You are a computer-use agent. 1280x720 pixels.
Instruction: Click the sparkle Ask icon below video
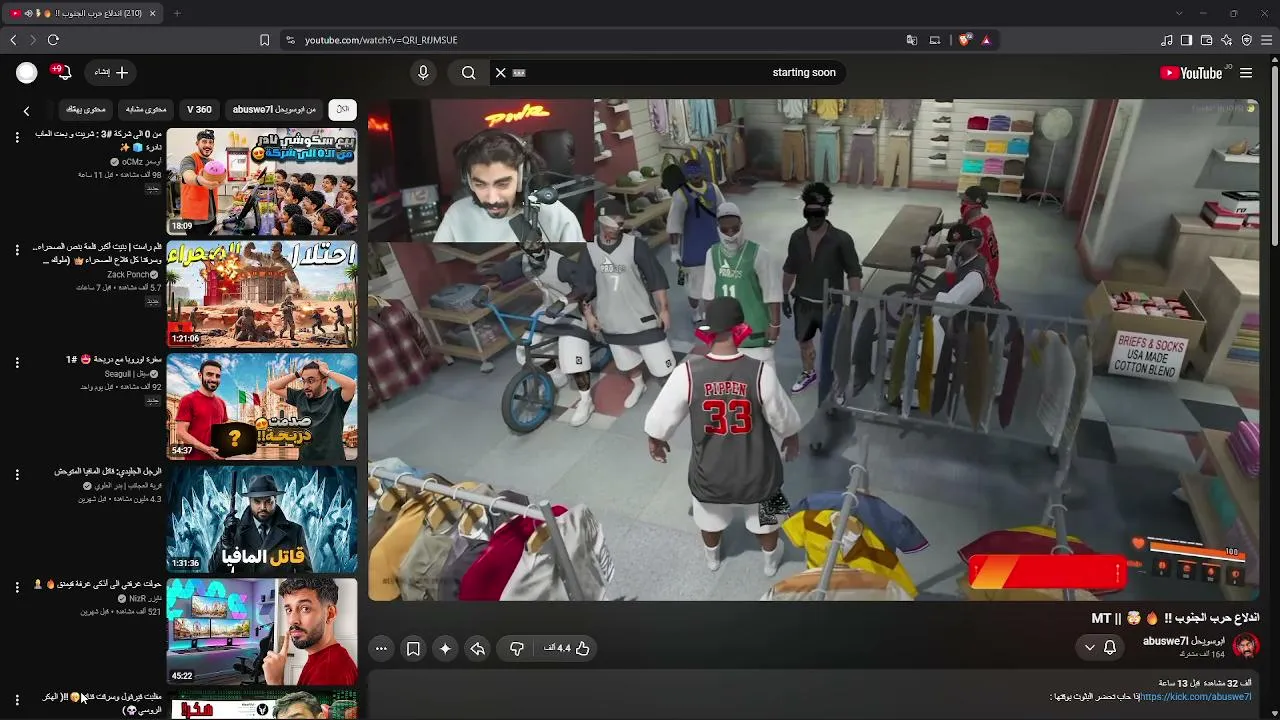tap(445, 648)
